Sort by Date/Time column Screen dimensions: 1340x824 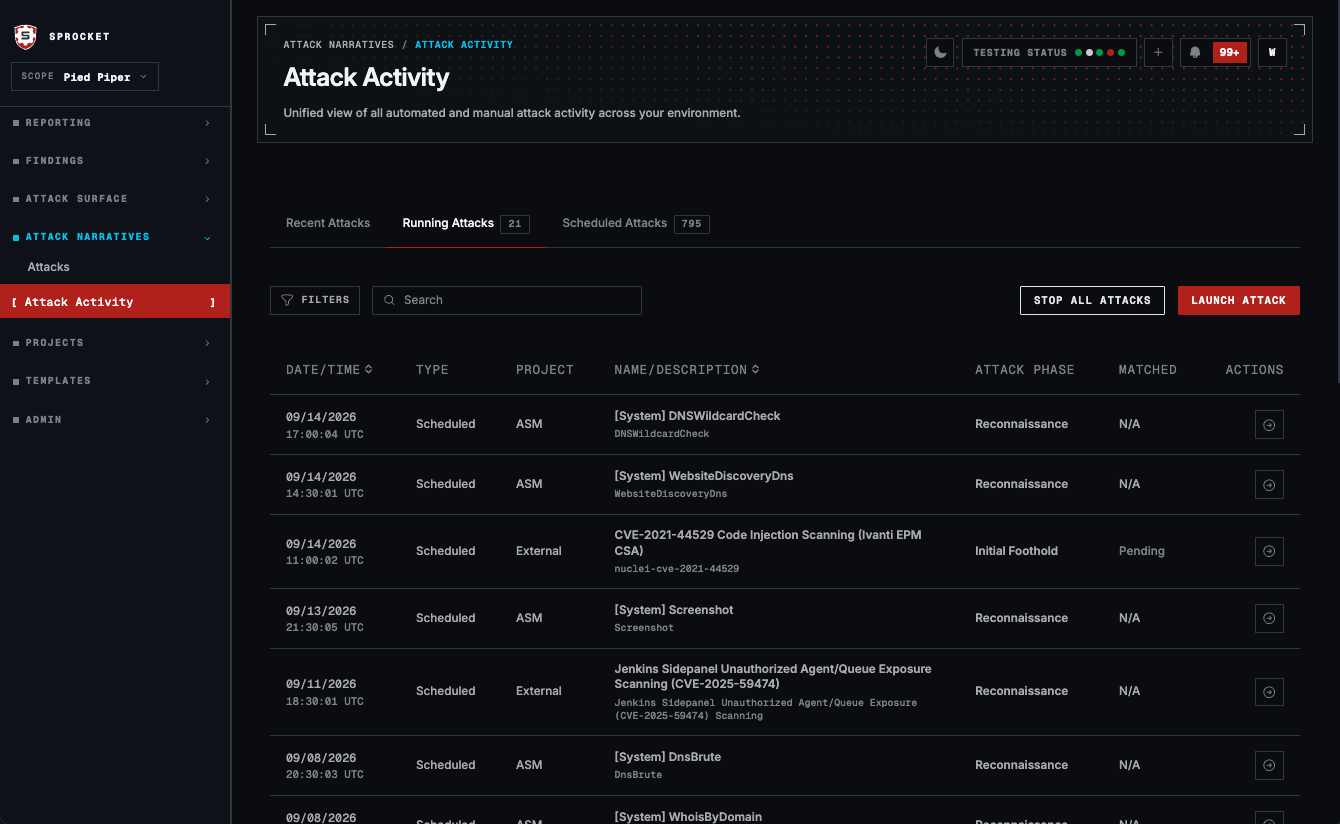coord(329,370)
